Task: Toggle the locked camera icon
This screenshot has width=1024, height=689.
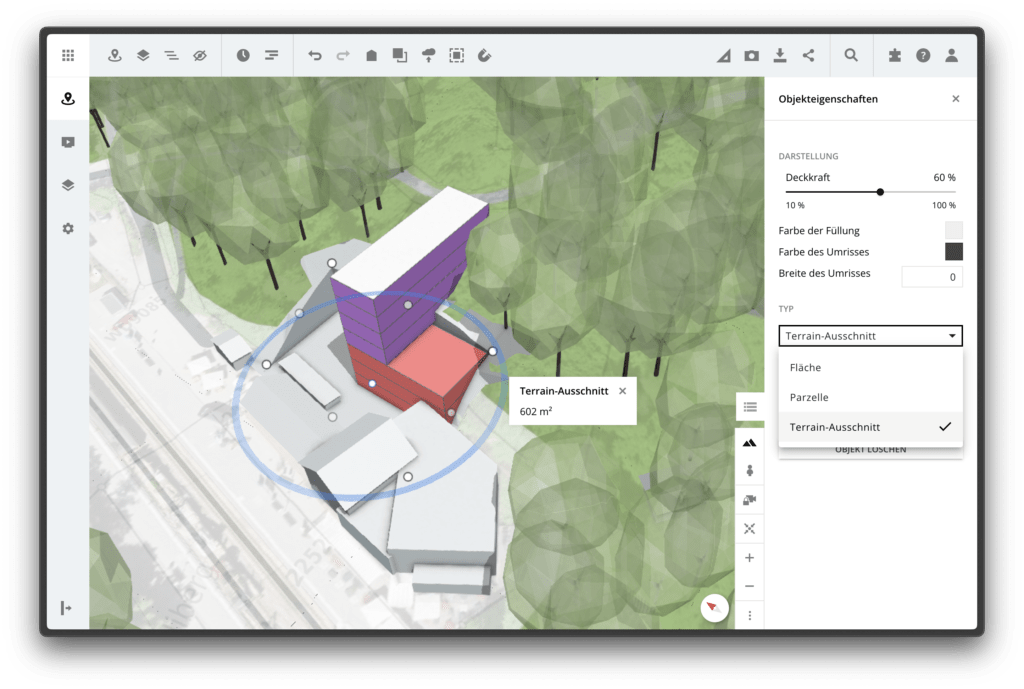Action: [750, 500]
